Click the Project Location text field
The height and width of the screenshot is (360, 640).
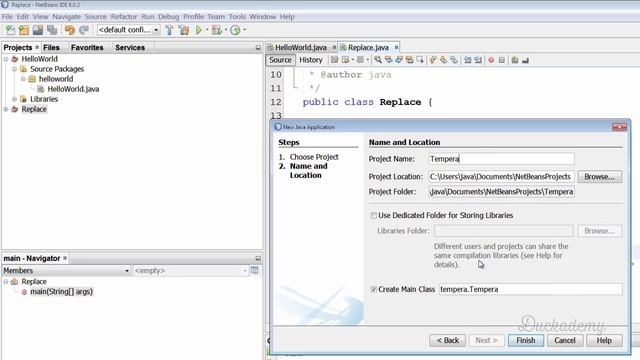coord(501,177)
